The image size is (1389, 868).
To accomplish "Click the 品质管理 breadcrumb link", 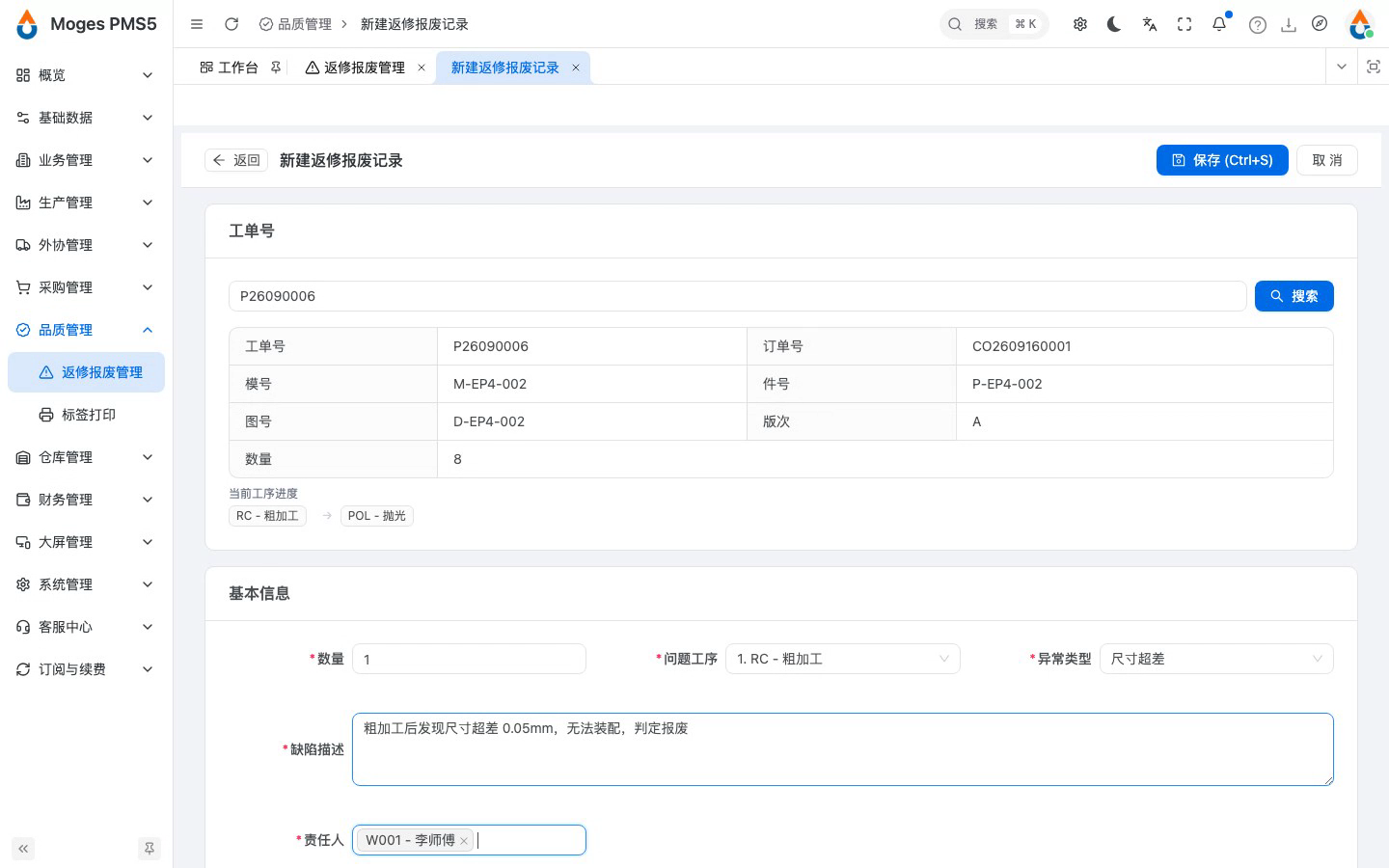I will pyautogui.click(x=295, y=24).
